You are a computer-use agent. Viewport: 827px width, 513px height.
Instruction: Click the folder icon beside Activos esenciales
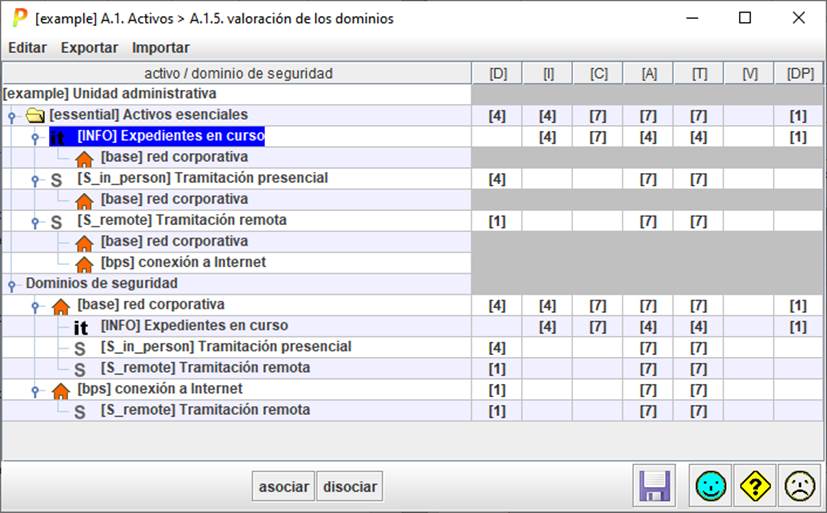[35, 115]
